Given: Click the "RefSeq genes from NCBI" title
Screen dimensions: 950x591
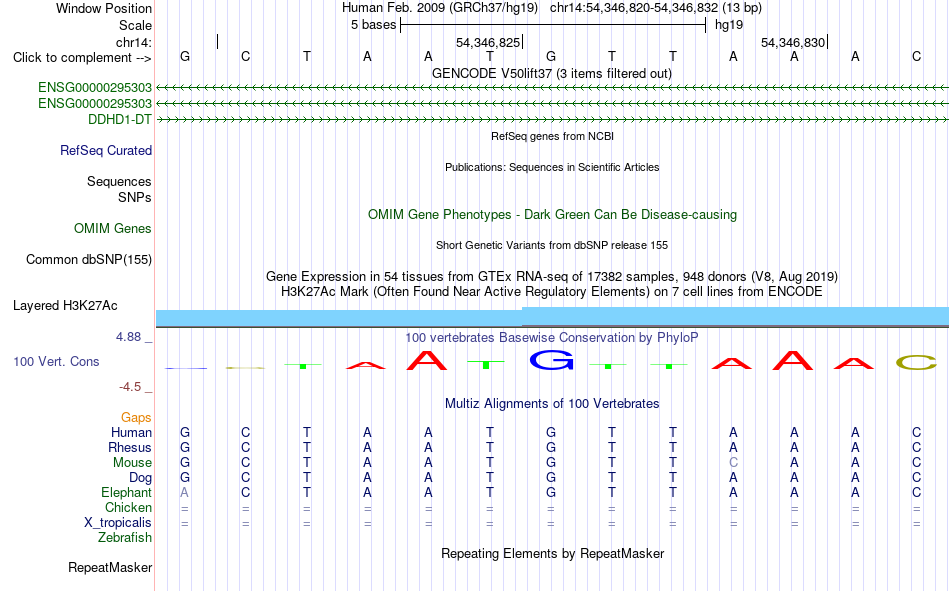Looking at the screenshot, I should click(553, 136).
